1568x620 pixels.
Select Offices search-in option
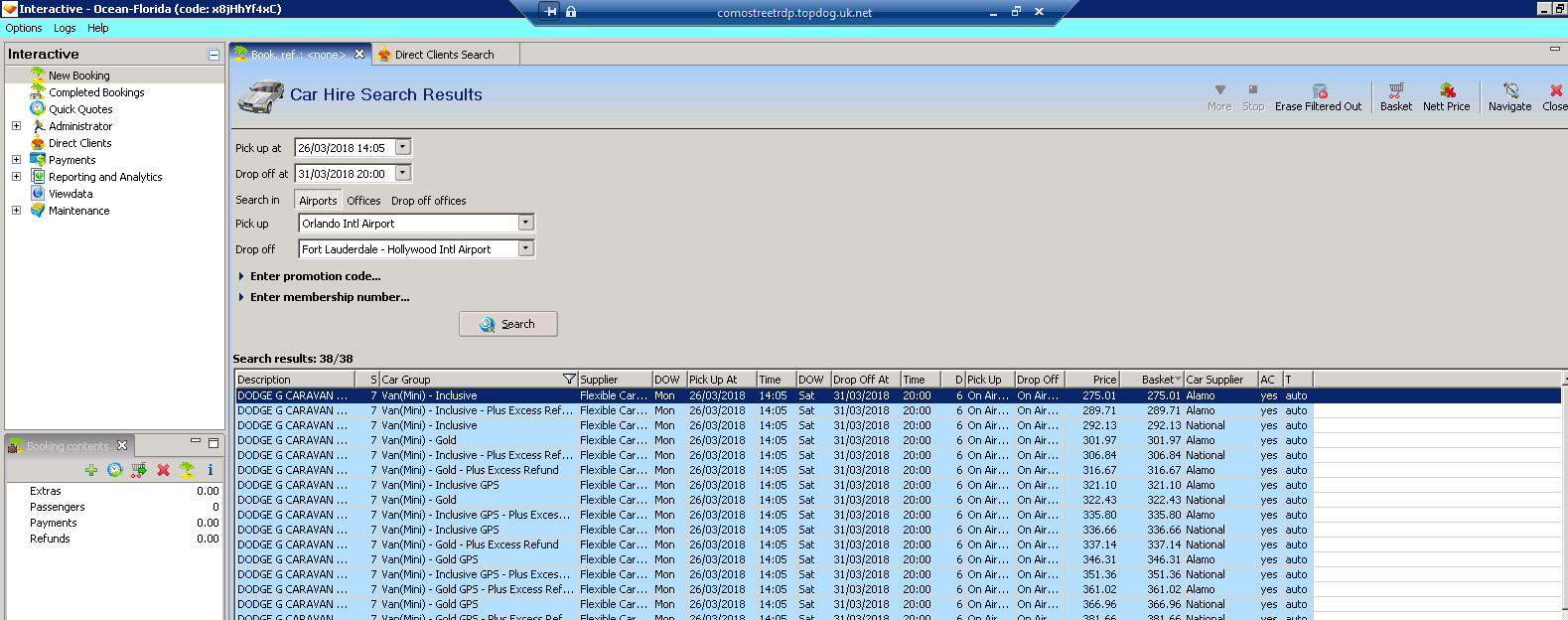[363, 201]
